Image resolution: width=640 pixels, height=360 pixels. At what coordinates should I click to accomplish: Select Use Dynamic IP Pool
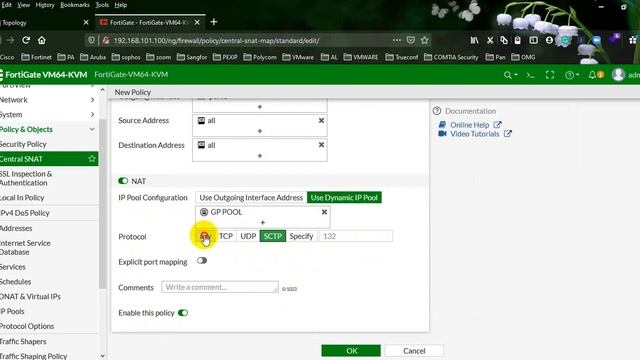tap(344, 198)
